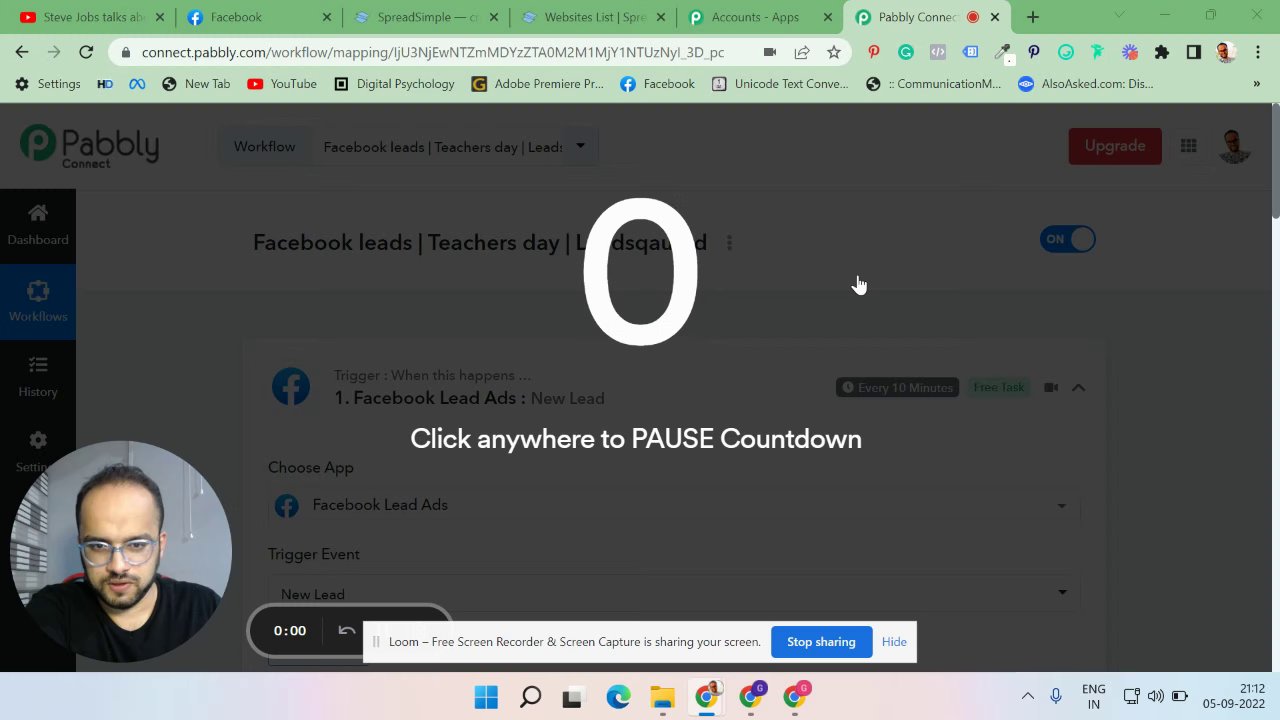Image resolution: width=1280 pixels, height=720 pixels.
Task: Go back to previous page
Action: [22, 52]
